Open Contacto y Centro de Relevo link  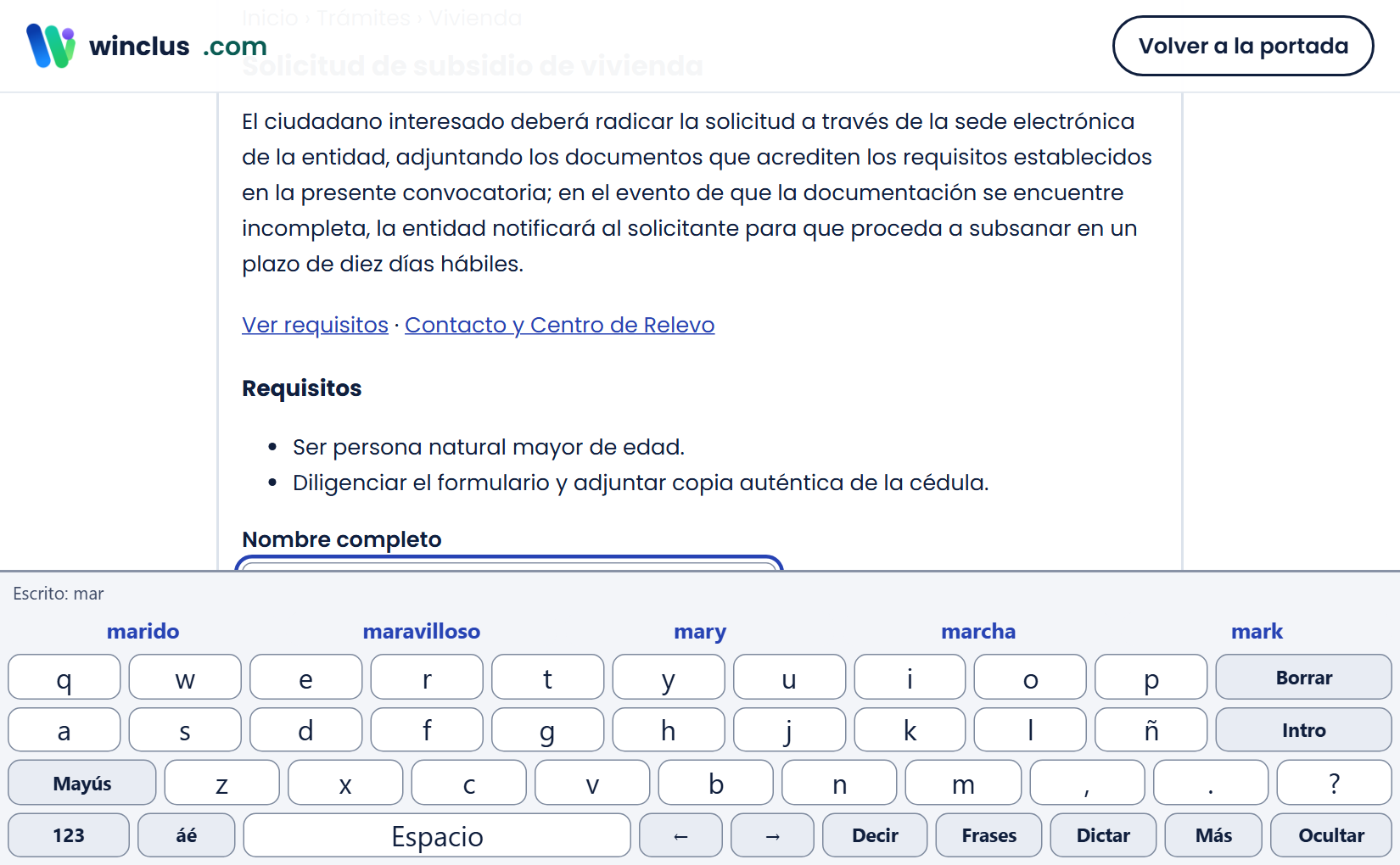click(559, 325)
